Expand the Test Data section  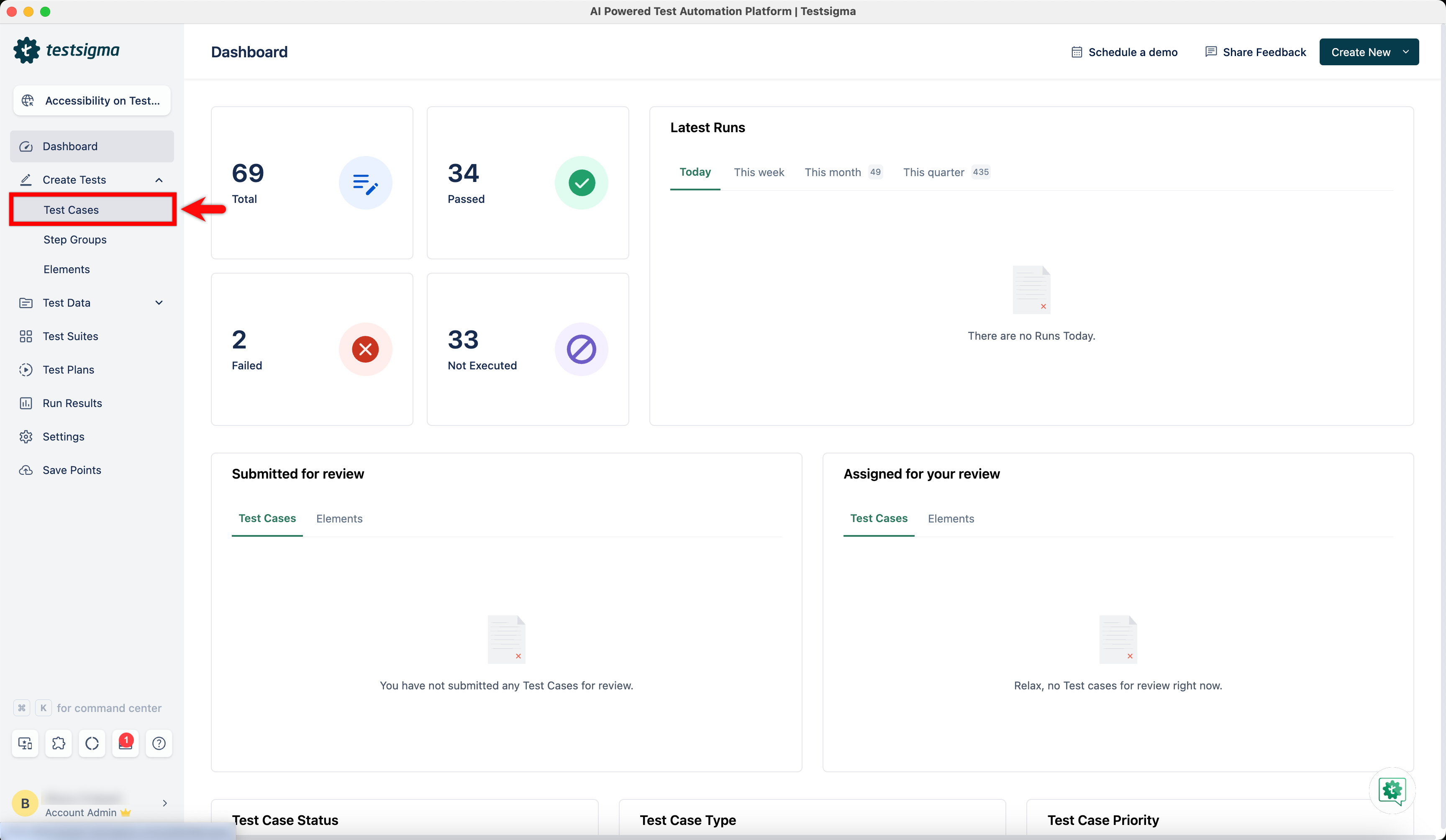(159, 303)
